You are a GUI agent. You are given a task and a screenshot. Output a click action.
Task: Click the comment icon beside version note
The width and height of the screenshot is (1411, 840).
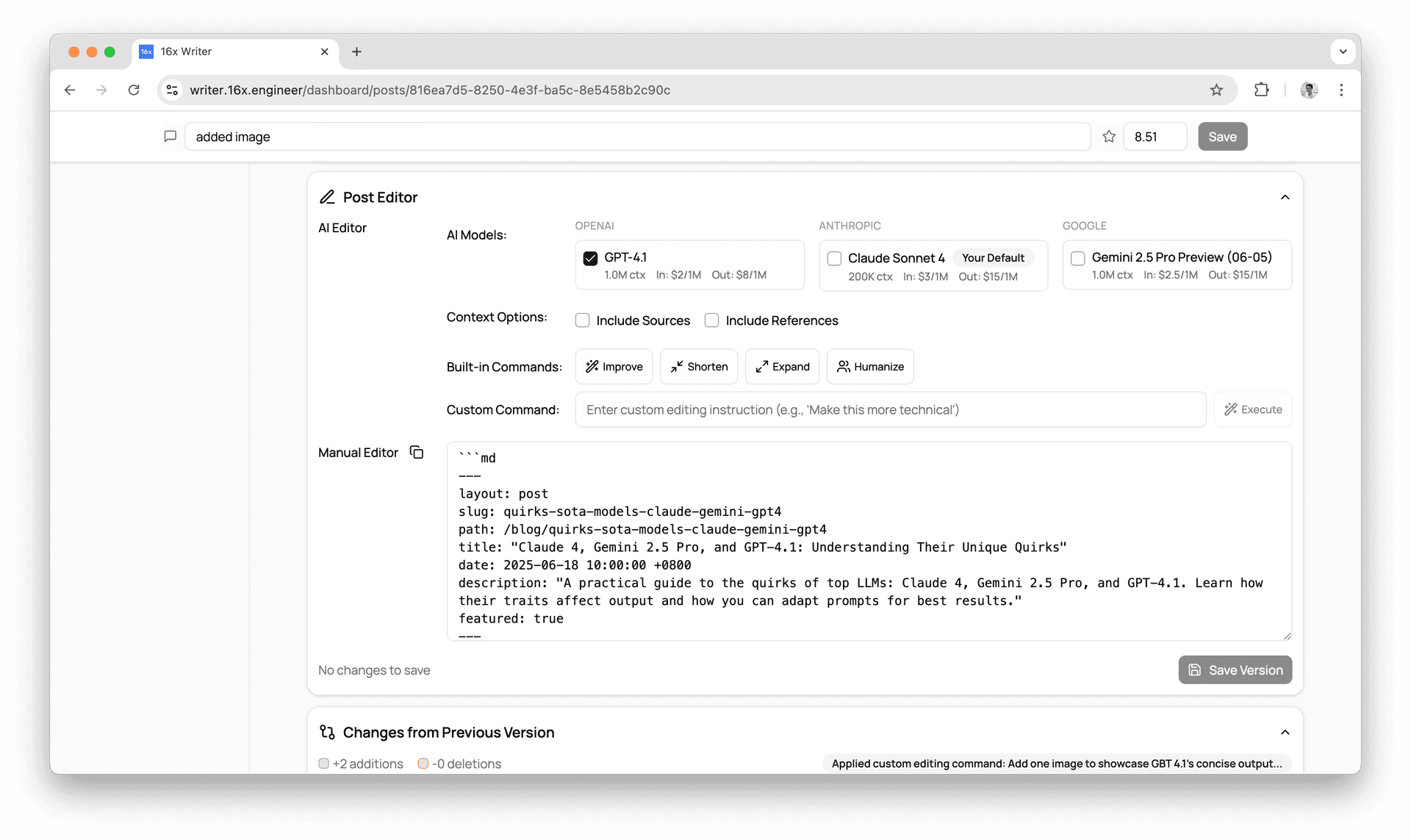pos(170,136)
